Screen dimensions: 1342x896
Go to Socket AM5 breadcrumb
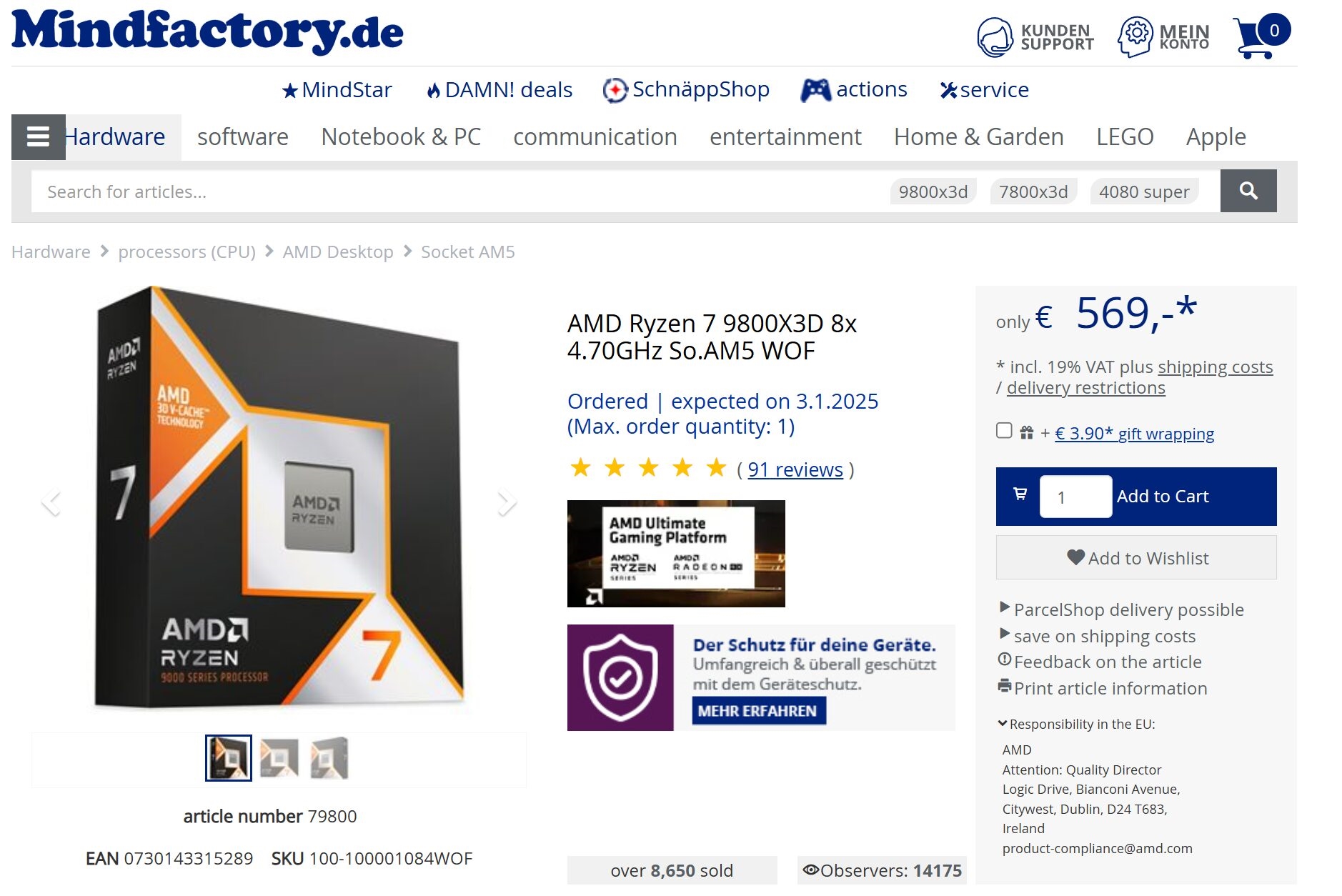coord(468,252)
